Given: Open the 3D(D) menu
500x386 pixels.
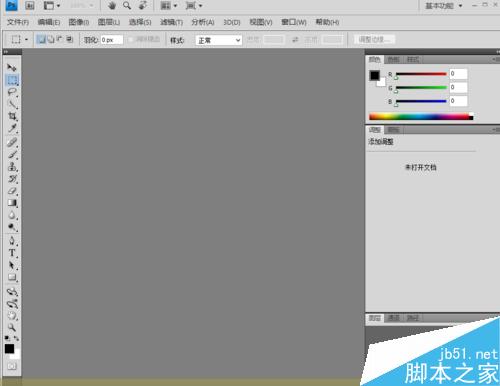Looking at the screenshot, I should [232, 22].
